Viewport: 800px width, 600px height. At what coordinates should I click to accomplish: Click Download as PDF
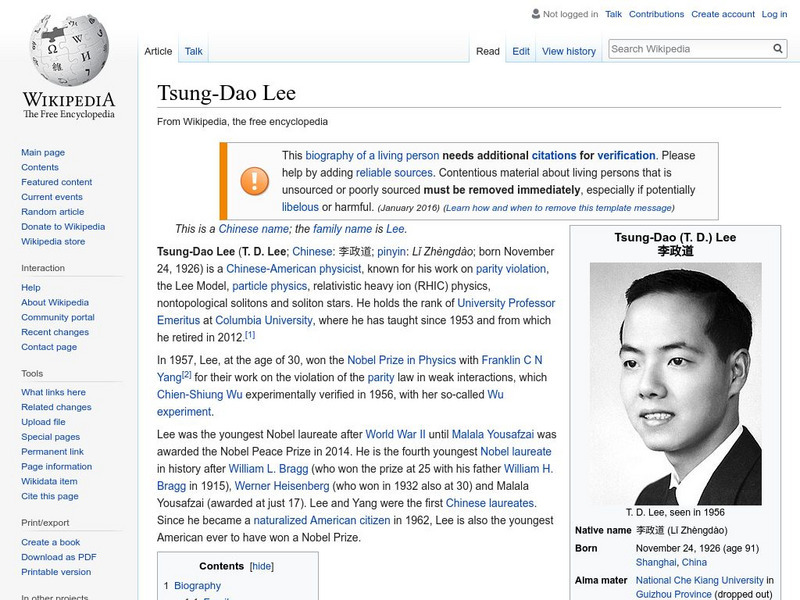coord(59,557)
